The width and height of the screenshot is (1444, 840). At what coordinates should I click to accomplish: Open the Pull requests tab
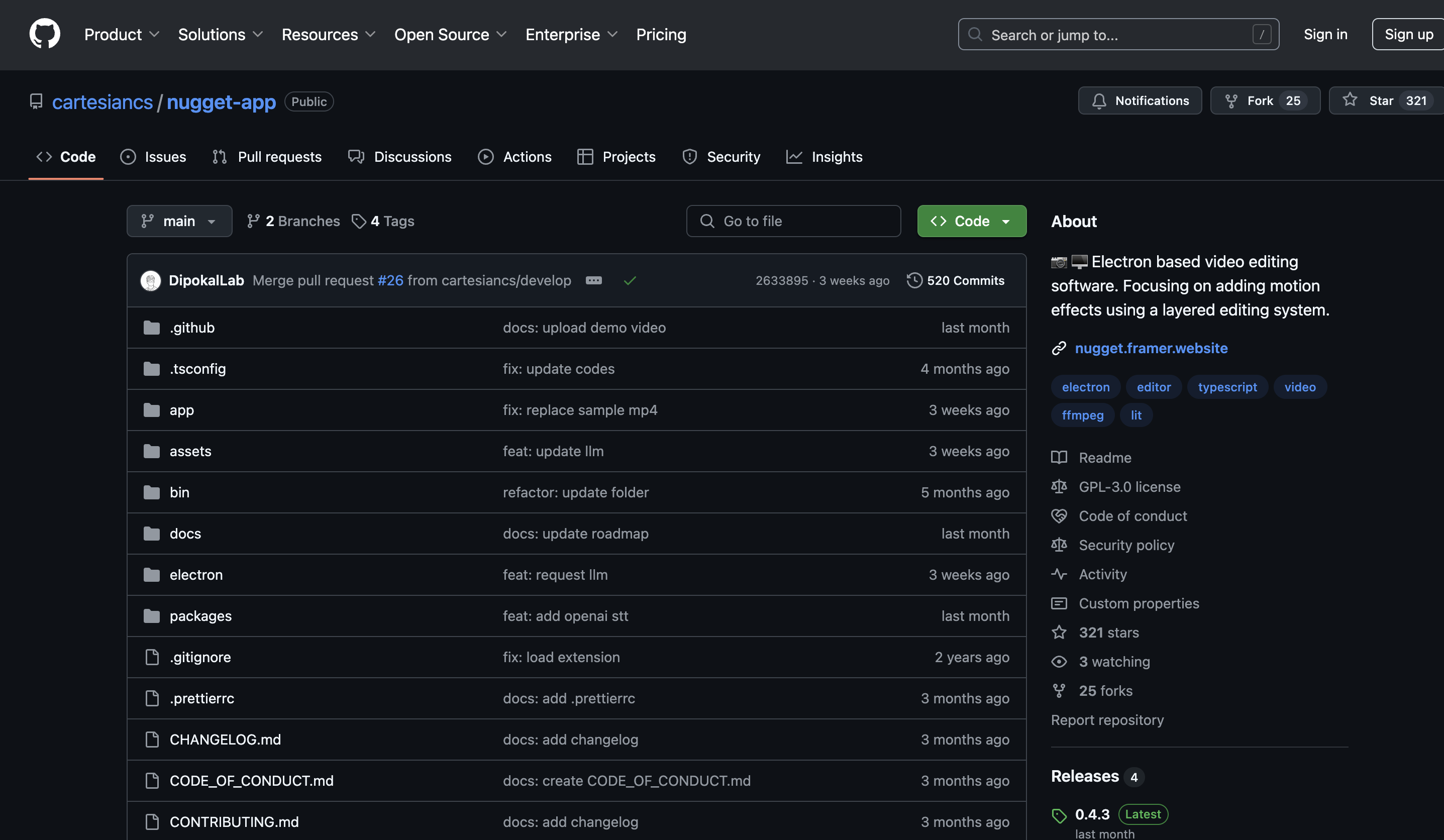[x=267, y=157]
